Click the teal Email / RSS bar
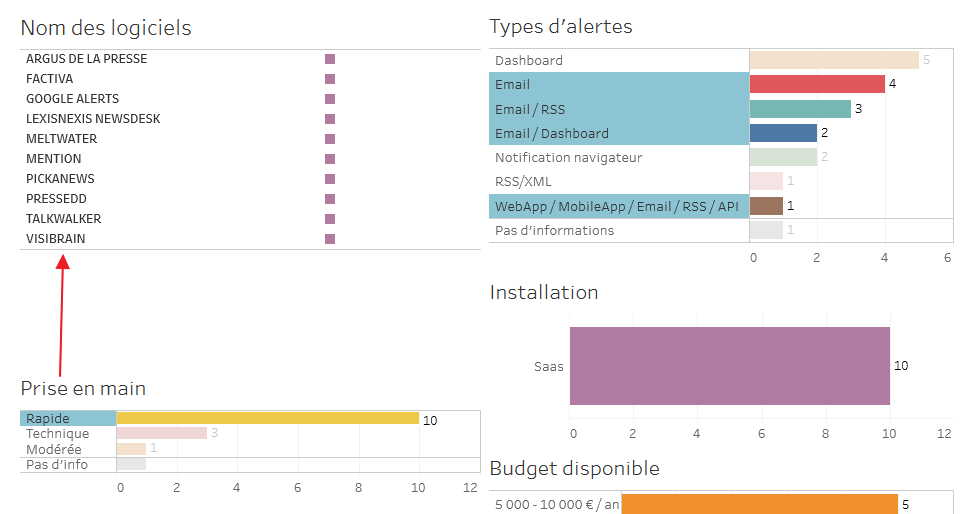Image resolution: width=978 pixels, height=514 pixels. tap(800, 109)
